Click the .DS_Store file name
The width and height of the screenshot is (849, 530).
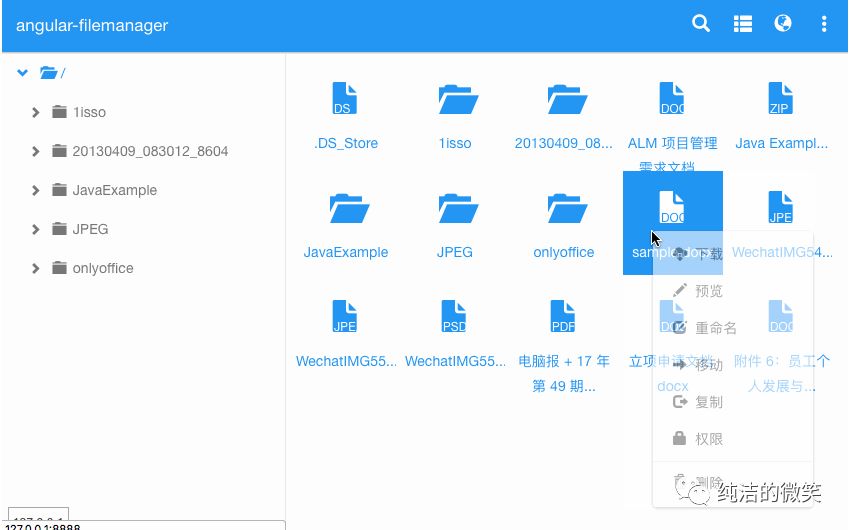click(x=346, y=143)
